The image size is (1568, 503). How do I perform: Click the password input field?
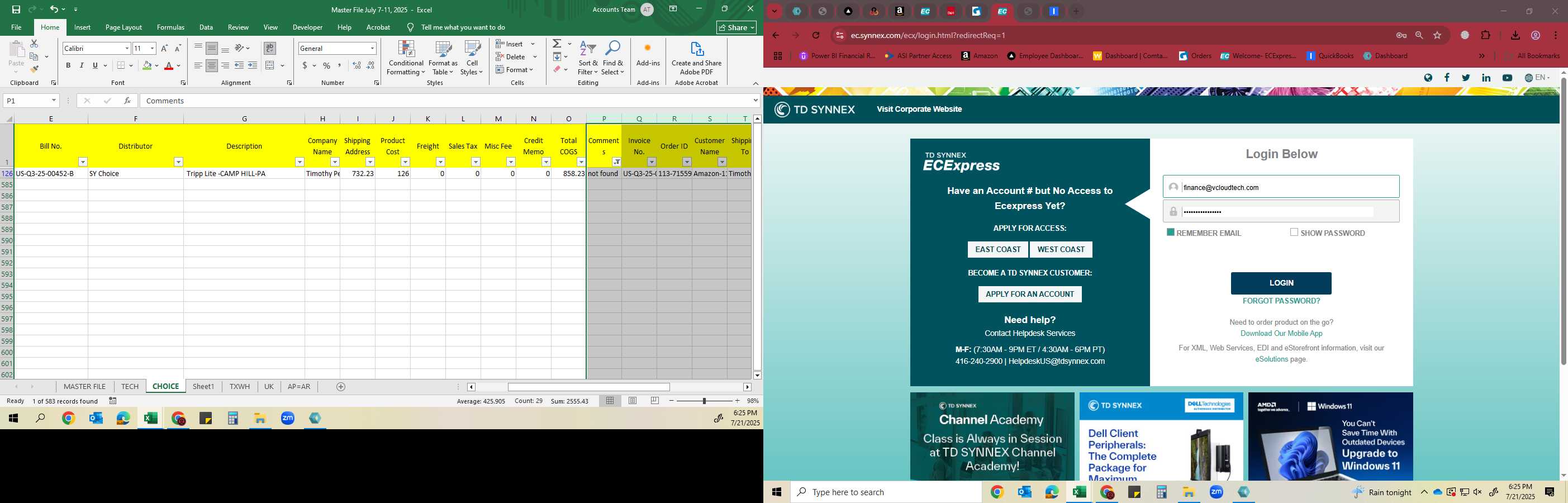1281,211
